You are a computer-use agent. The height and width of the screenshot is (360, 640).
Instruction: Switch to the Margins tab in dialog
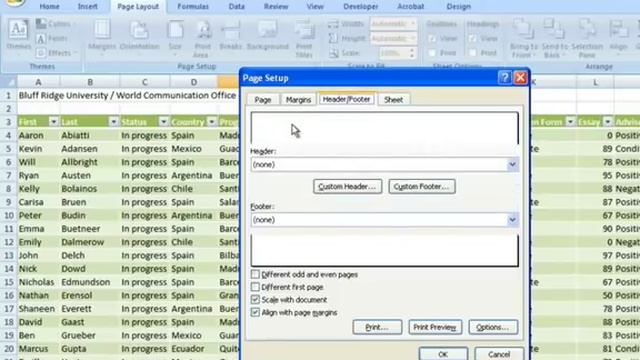(298, 100)
